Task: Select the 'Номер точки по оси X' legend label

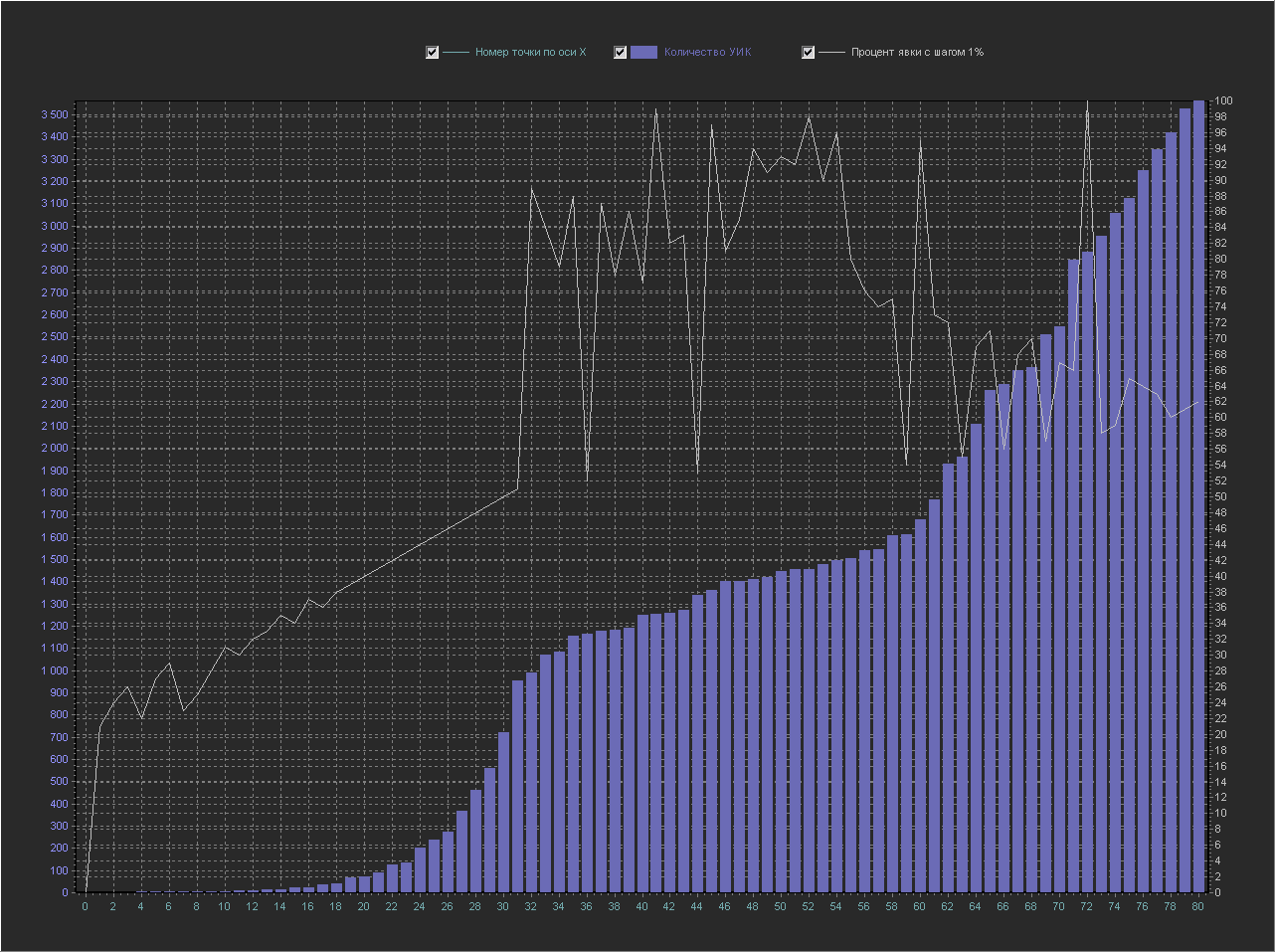Action: click(x=531, y=53)
